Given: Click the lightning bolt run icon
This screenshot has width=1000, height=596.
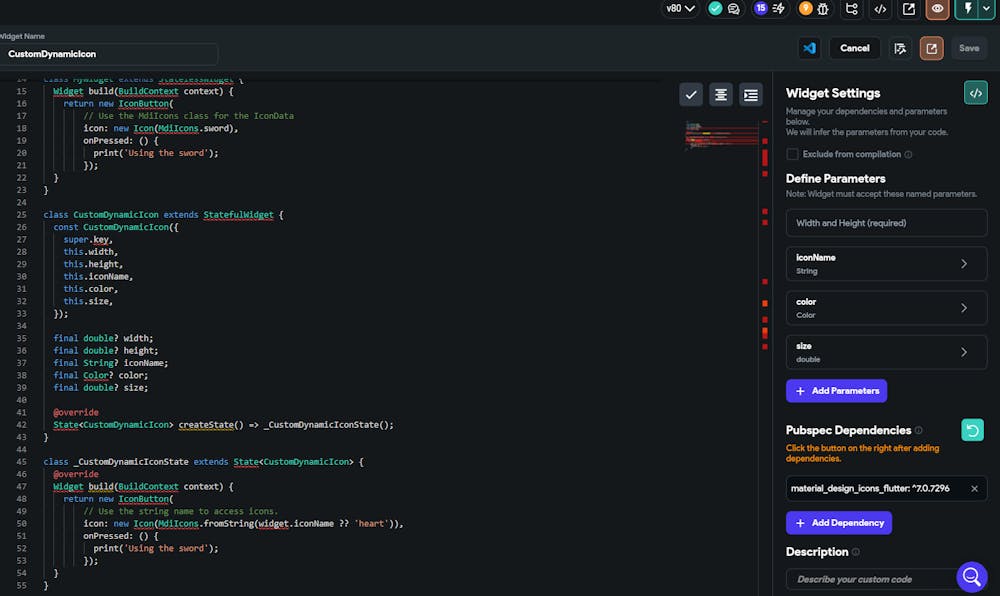Looking at the screenshot, I should click(967, 9).
